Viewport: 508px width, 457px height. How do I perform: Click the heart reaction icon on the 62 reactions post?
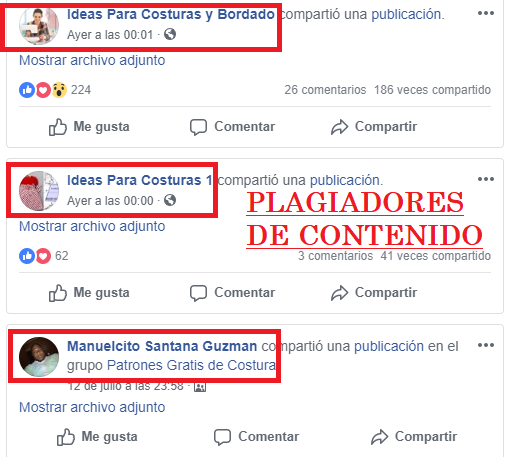click(43, 256)
